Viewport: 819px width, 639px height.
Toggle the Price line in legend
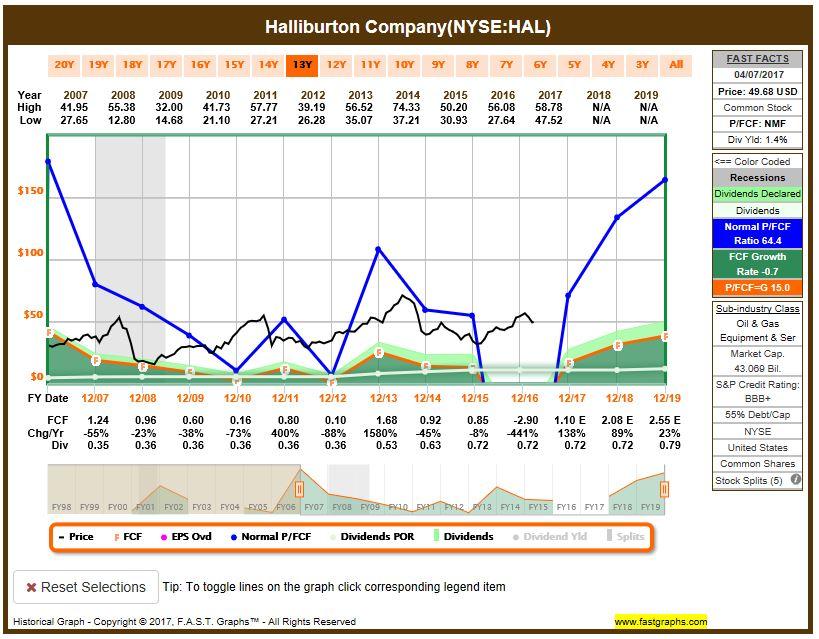coord(76,537)
